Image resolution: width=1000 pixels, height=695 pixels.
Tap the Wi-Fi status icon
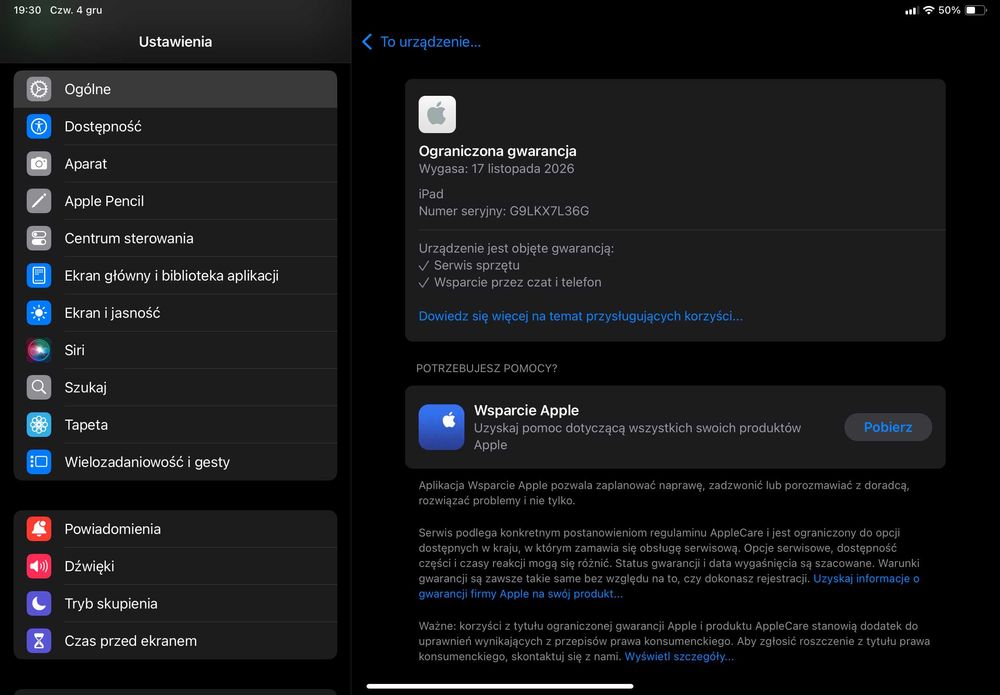coord(929,10)
